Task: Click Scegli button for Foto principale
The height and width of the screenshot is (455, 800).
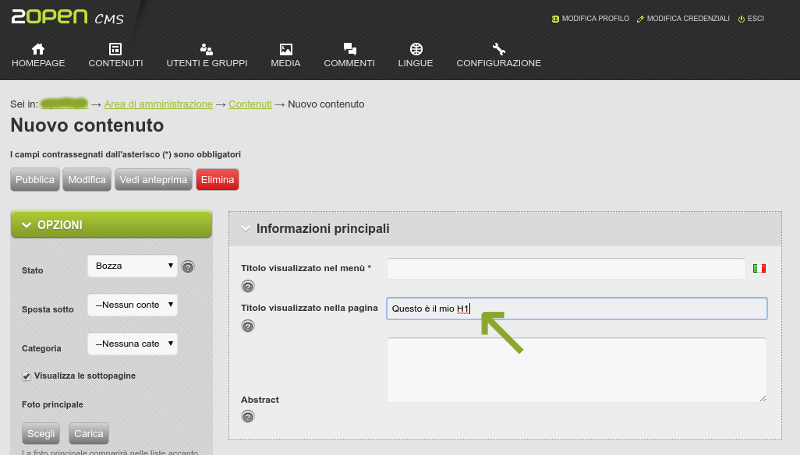Action: point(41,434)
